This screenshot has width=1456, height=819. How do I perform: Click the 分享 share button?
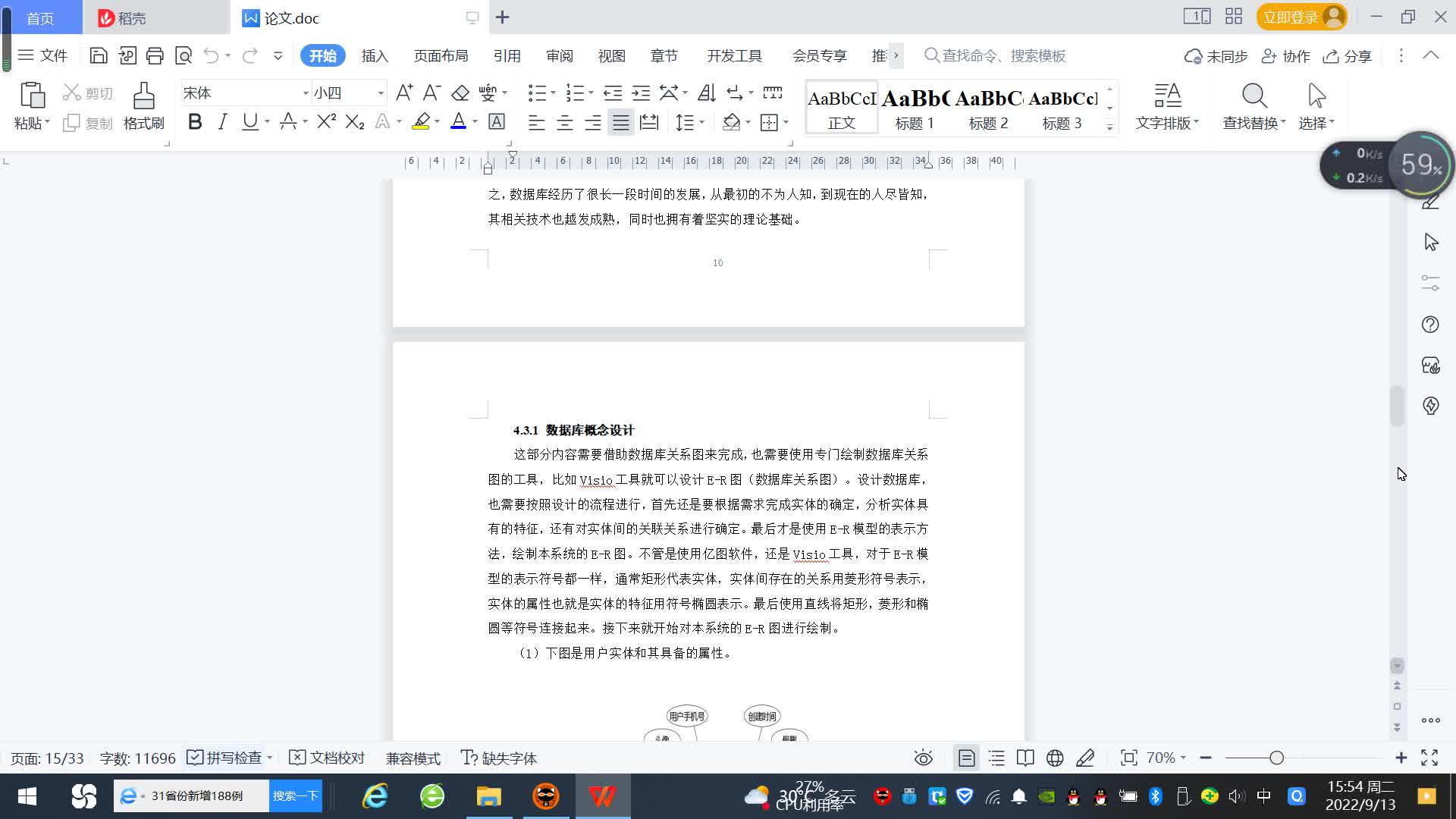(x=1348, y=55)
